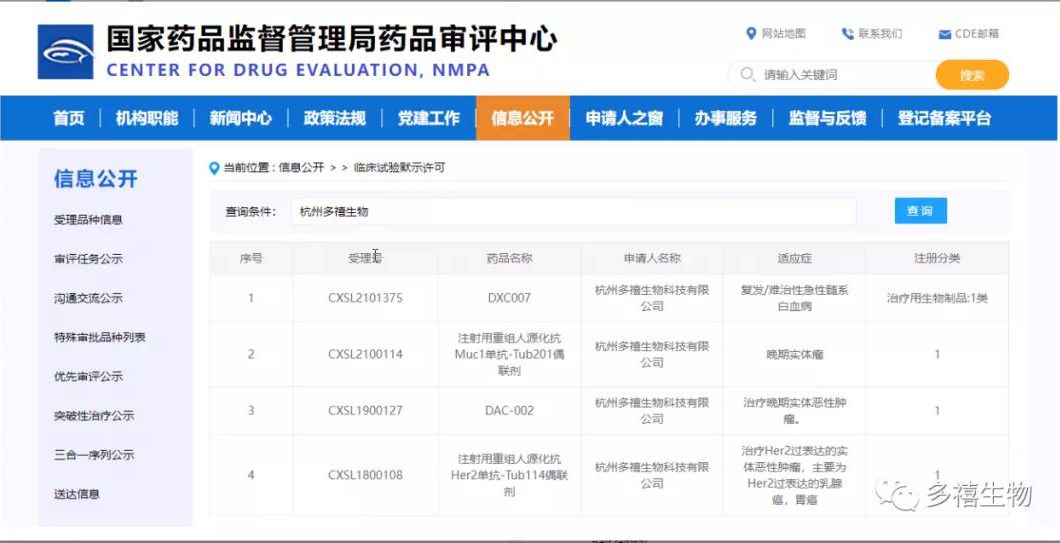
Task: Click the CDE mailbox envelope icon
Action: [944, 34]
